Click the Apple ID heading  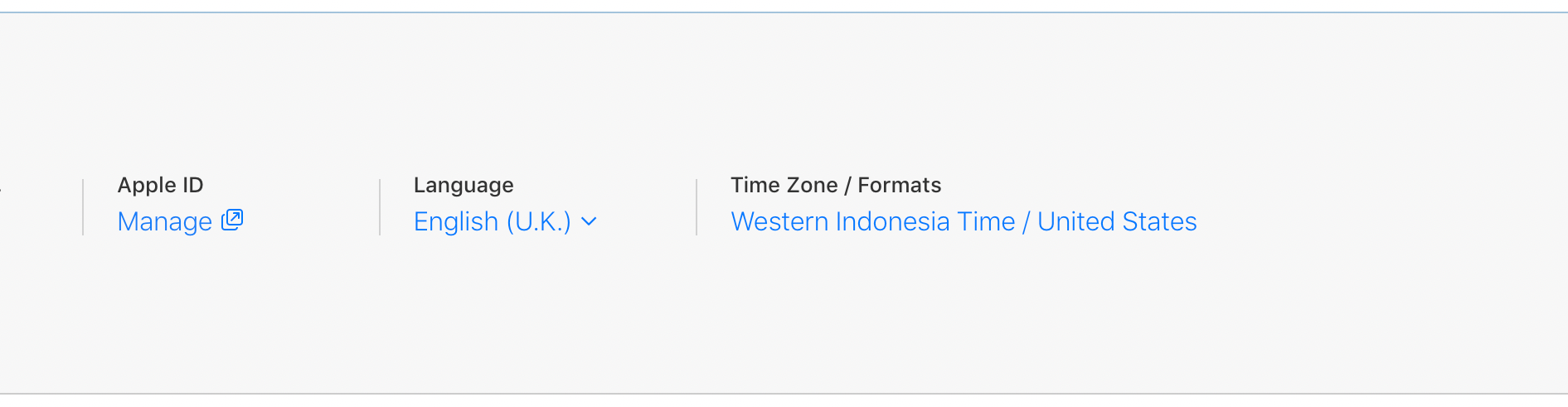[x=160, y=185]
